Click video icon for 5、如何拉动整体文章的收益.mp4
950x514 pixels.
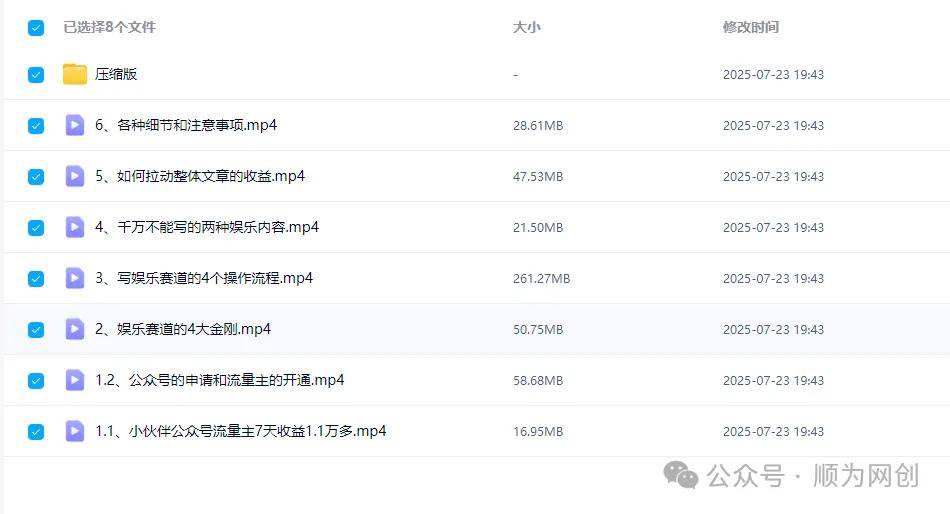(x=75, y=176)
